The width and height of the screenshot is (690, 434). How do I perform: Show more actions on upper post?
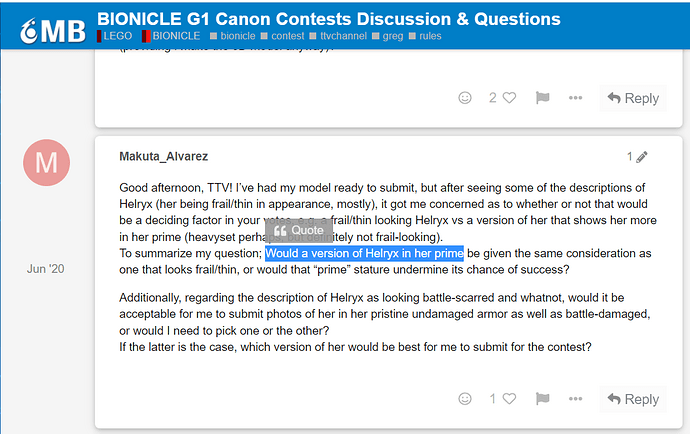click(575, 98)
